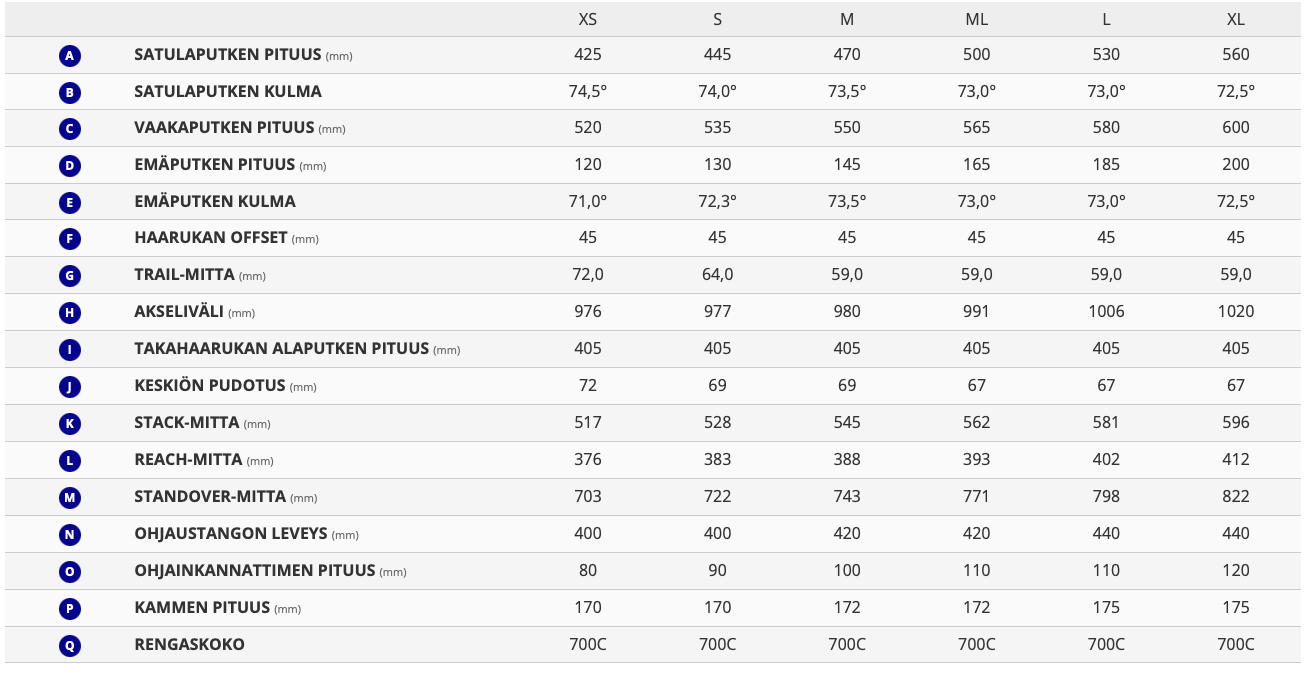The width and height of the screenshot is (1308, 673).
Task: Click the circled O icon for Ohjainkannattimen pituus
Action: 70,572
